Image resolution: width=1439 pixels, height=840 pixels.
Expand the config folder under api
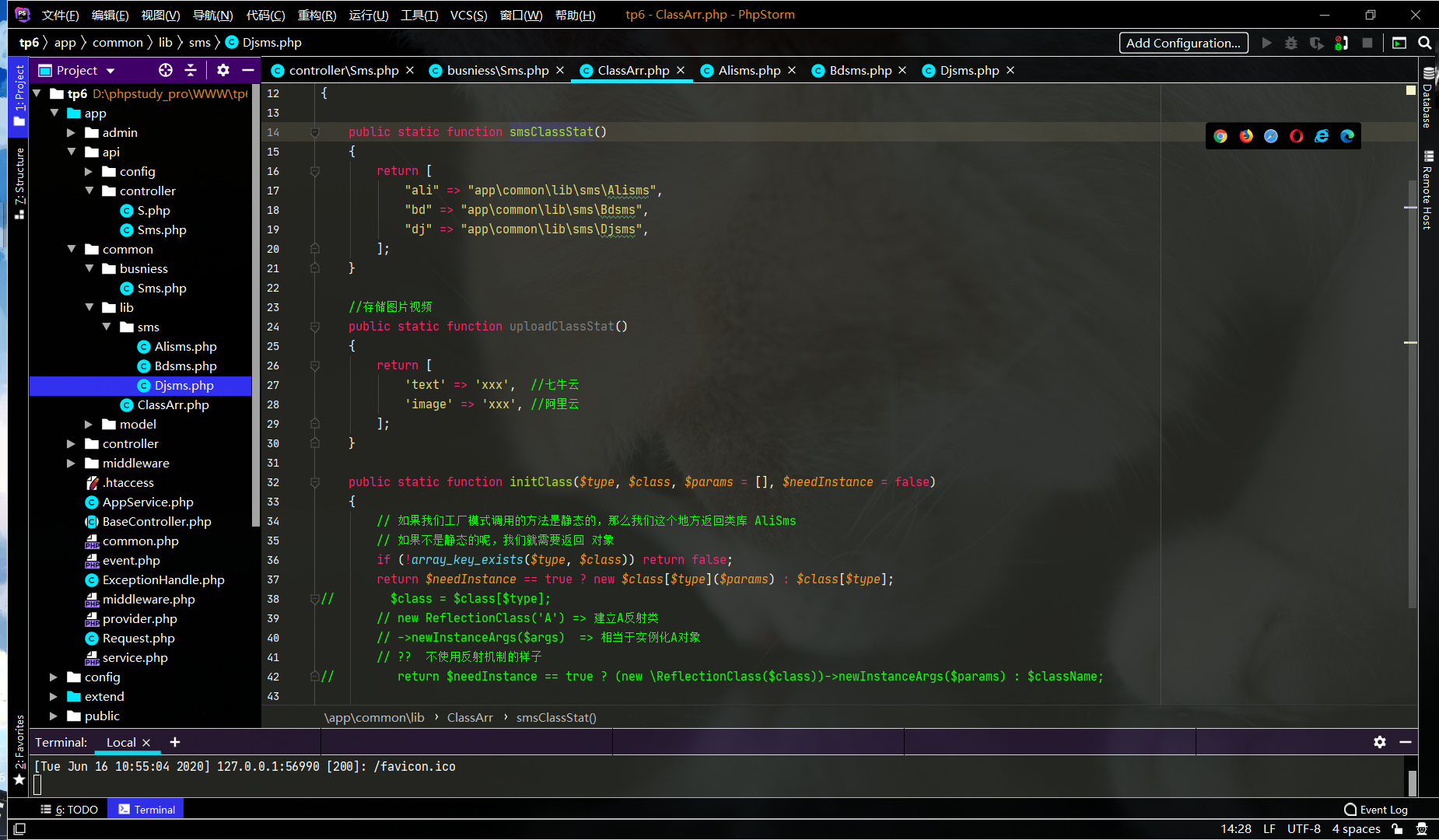point(89,172)
